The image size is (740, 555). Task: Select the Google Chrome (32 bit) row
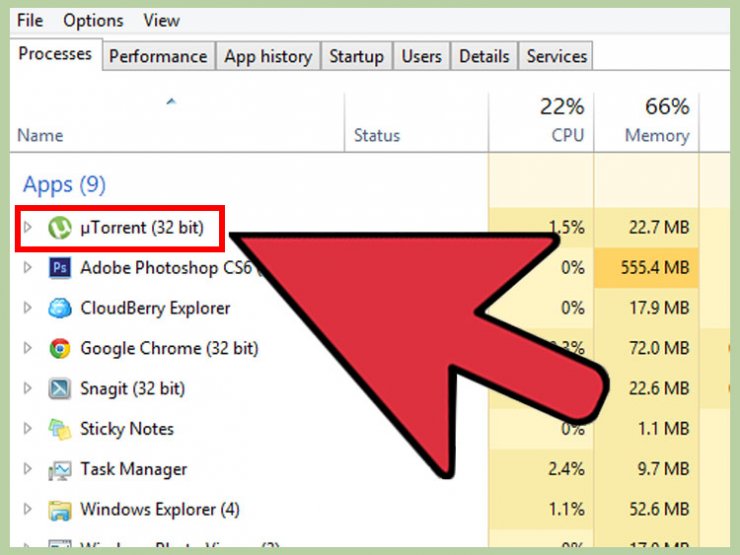(370, 348)
